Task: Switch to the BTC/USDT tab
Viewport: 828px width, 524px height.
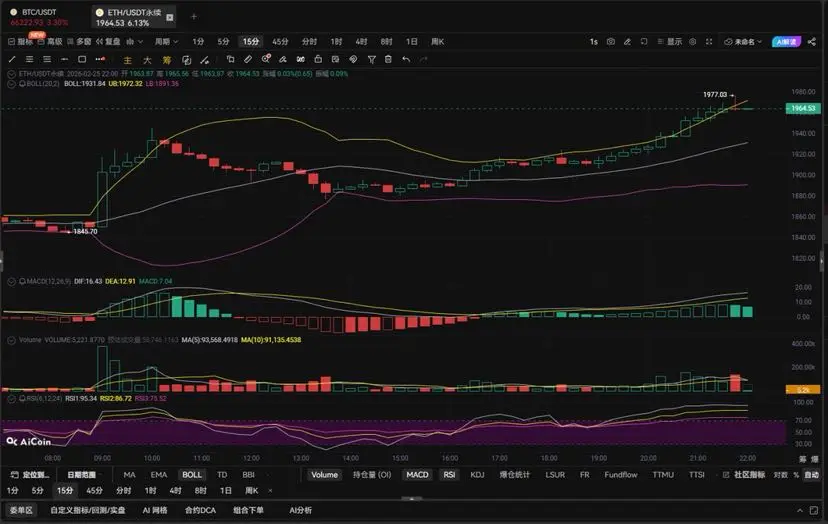Action: (39, 17)
